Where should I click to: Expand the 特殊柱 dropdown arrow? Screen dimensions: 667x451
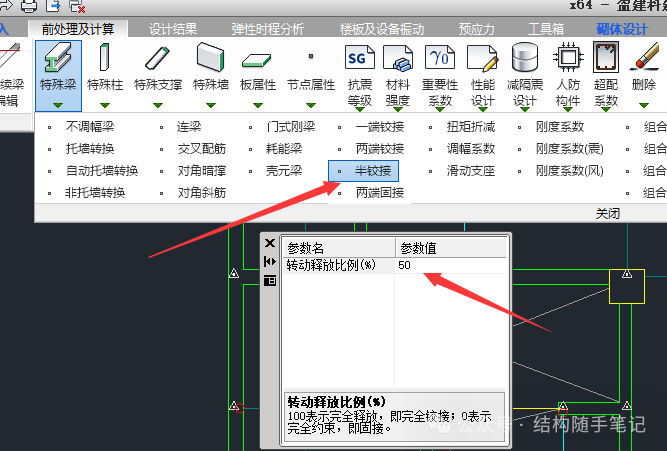(105, 105)
